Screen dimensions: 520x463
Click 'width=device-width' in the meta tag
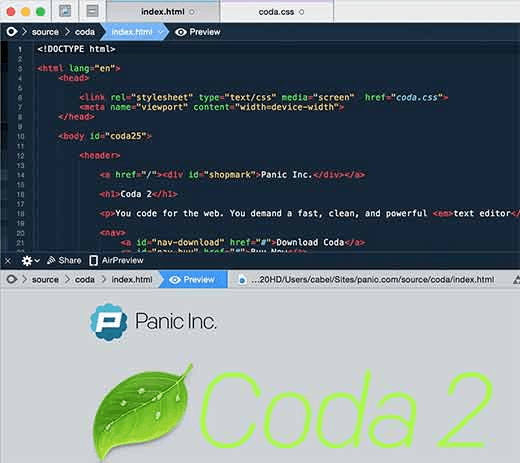[287, 107]
